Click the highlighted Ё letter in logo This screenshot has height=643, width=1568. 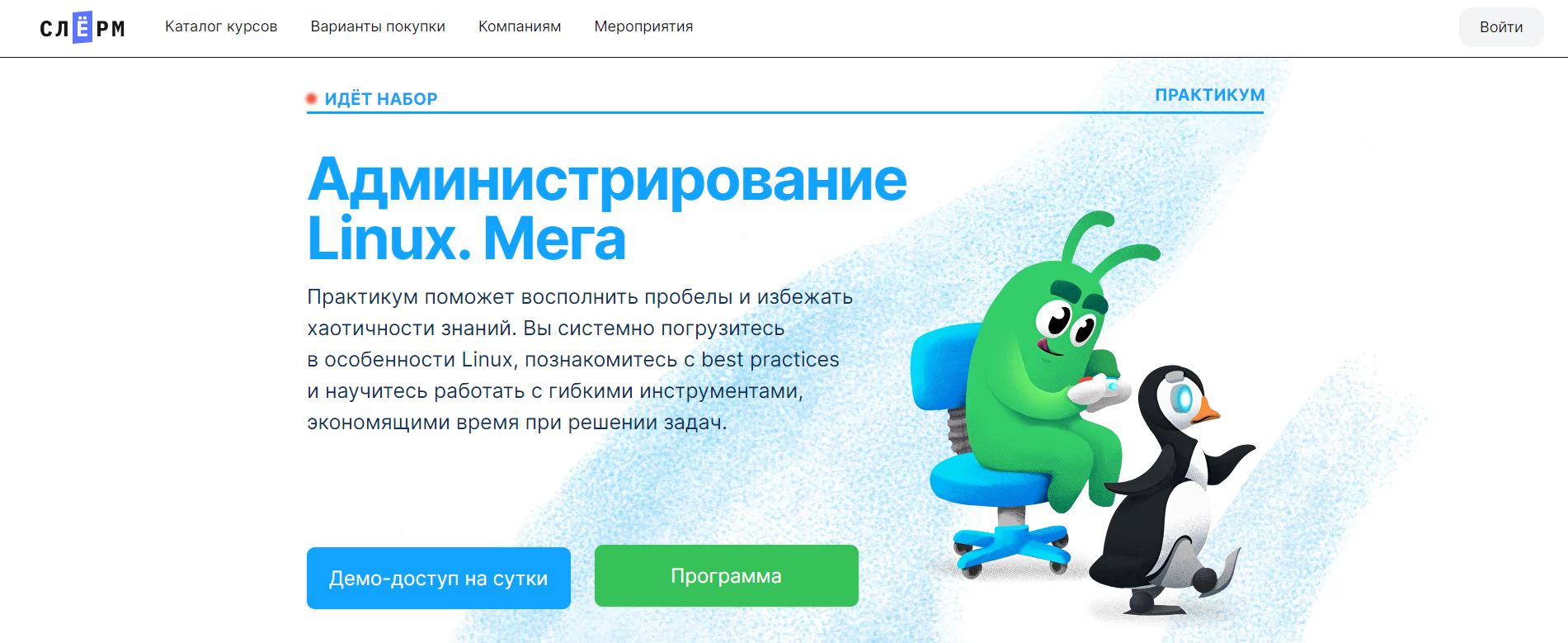pos(82,27)
